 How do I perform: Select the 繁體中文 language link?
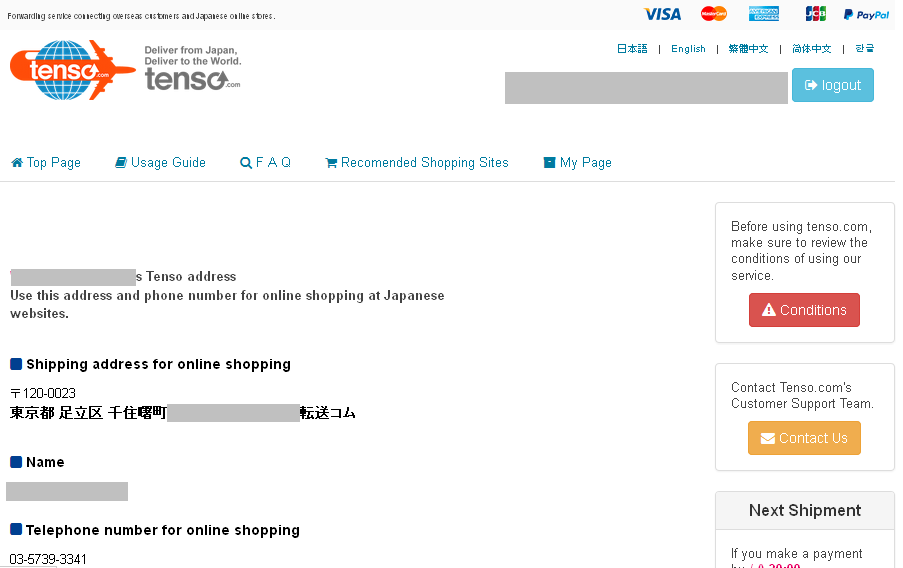pyautogui.click(x=748, y=49)
